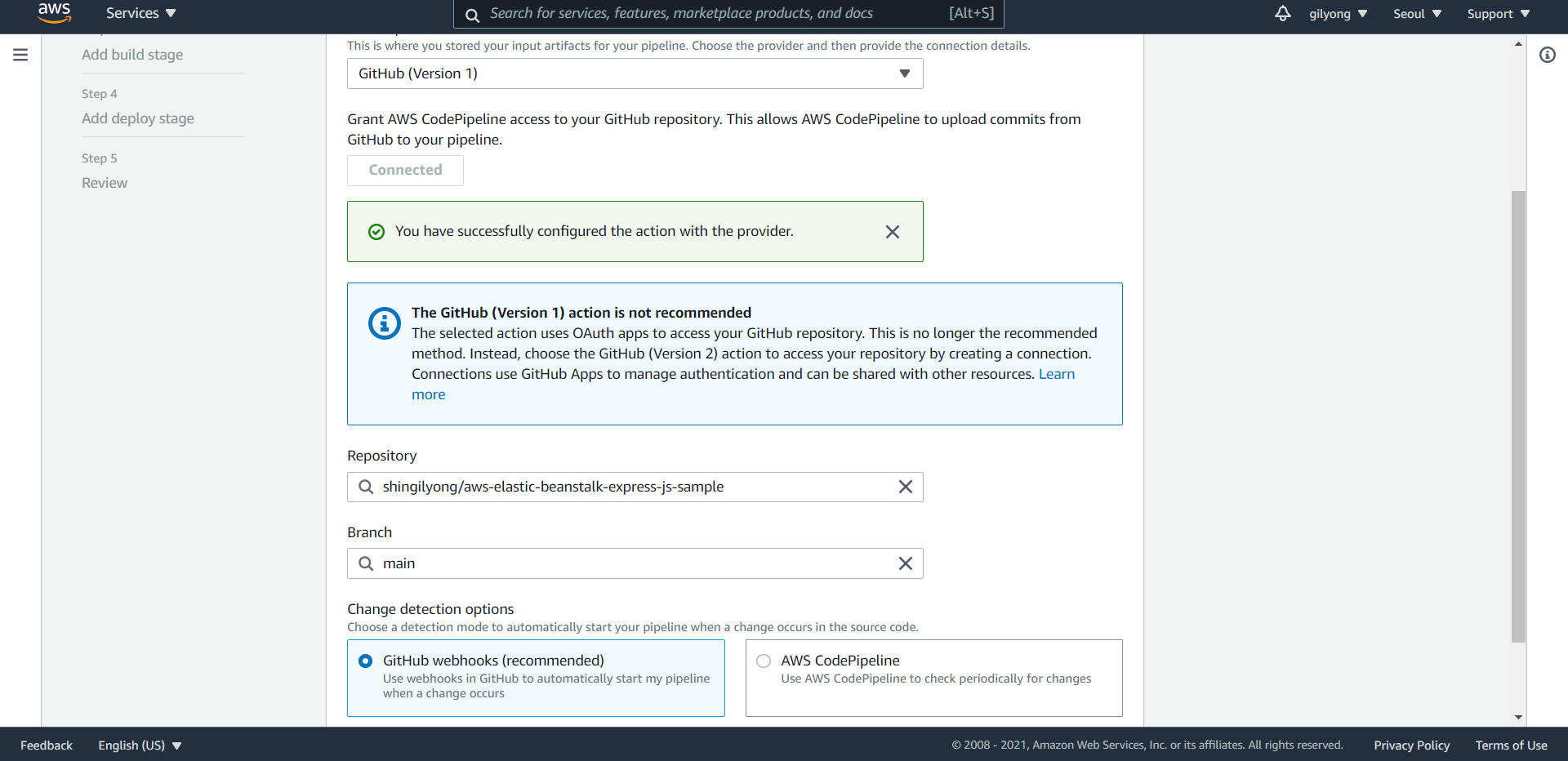Click the page vertical scrollbar thumb
This screenshot has width=1568, height=761.
point(1518,416)
